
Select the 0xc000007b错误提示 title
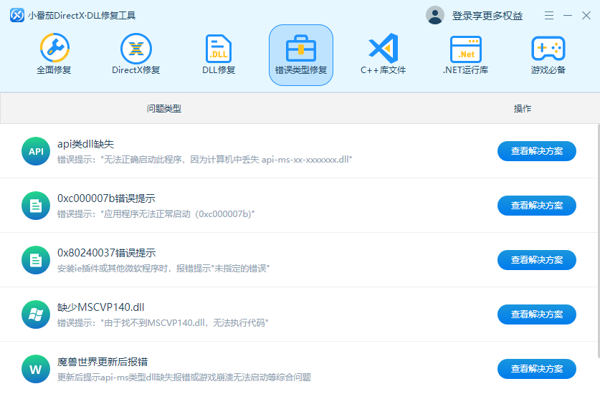[106, 199]
